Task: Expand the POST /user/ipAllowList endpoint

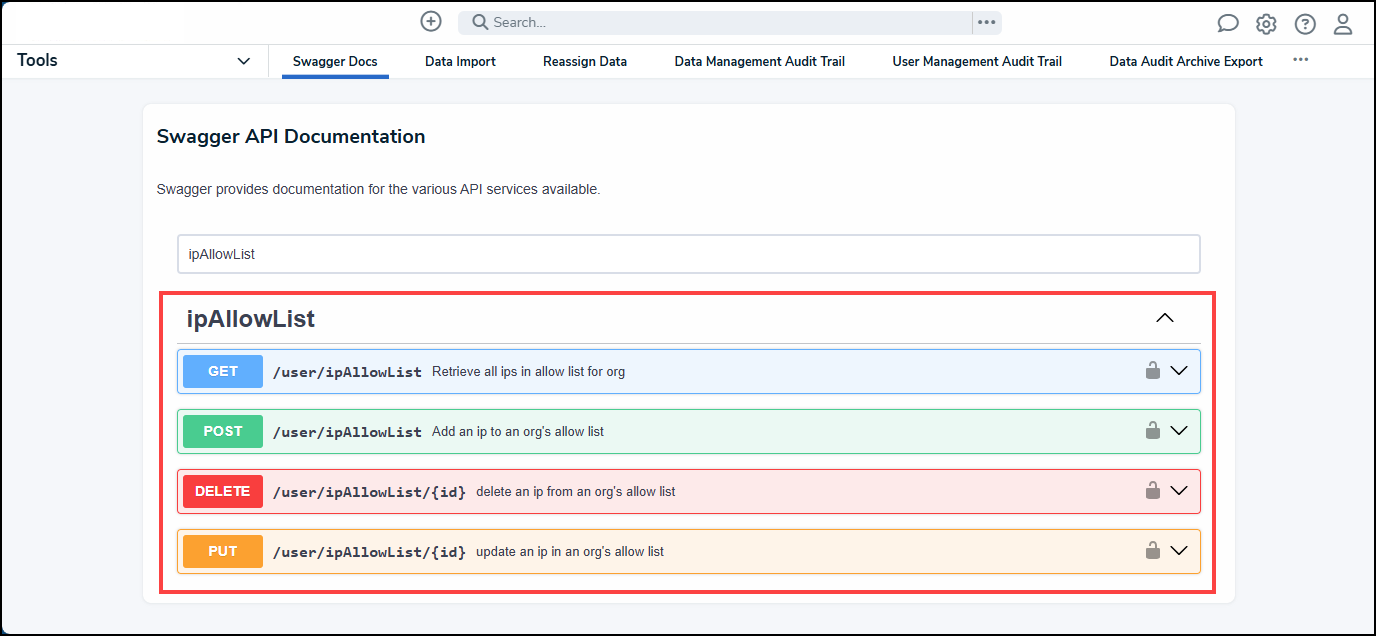Action: tap(1179, 430)
